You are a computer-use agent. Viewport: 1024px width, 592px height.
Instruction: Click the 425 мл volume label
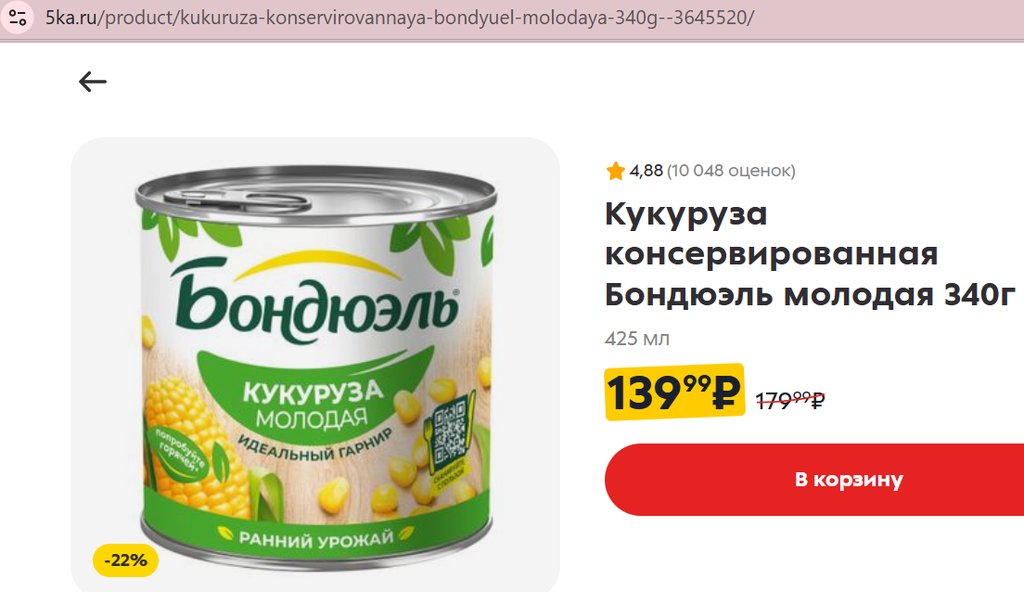637,338
